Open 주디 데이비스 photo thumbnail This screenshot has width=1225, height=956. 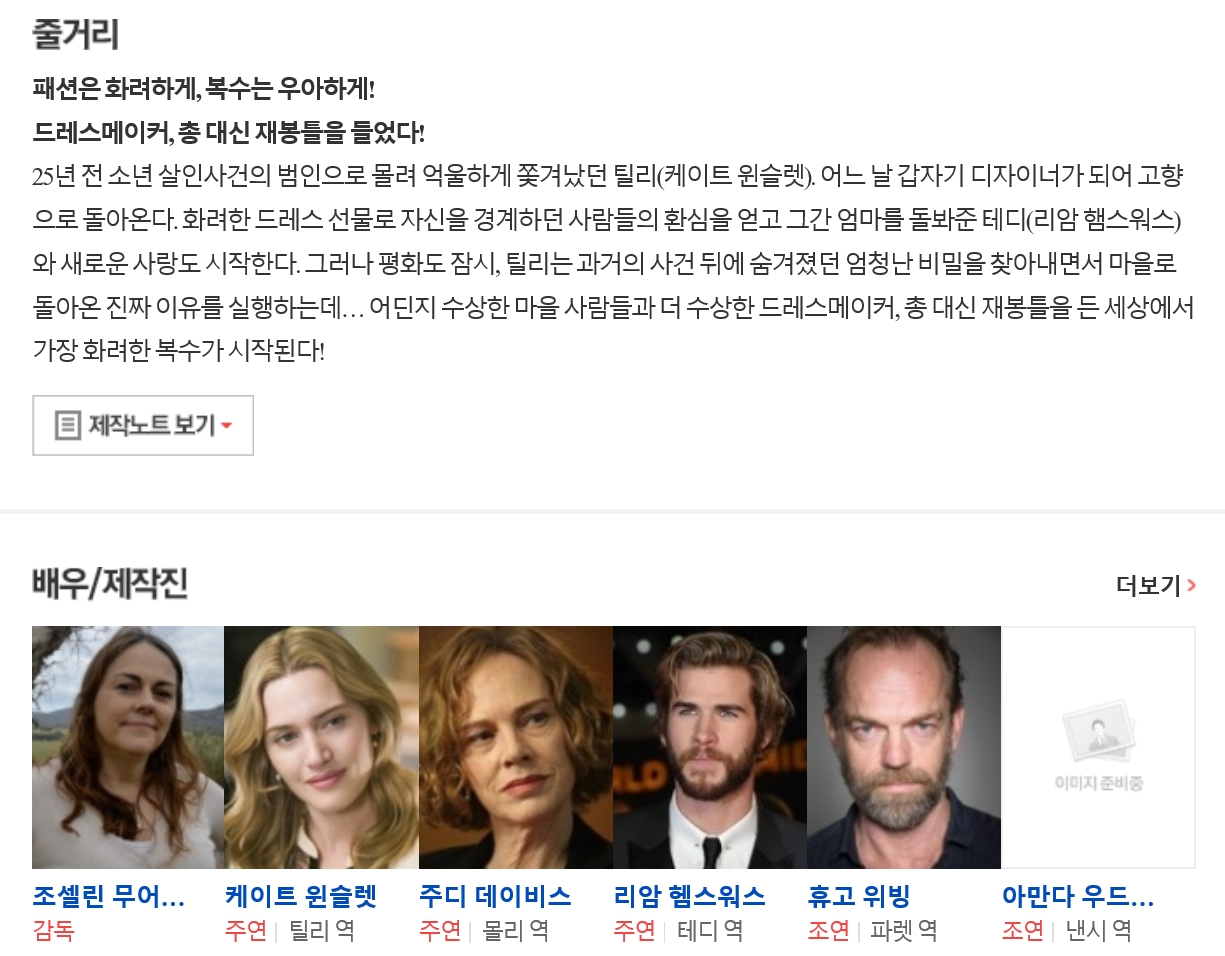(x=516, y=747)
